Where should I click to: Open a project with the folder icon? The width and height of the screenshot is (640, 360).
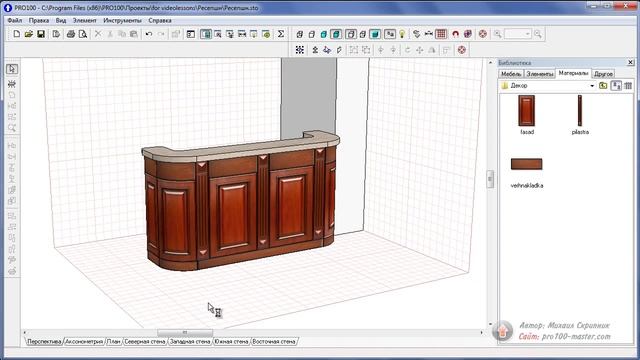29,34
